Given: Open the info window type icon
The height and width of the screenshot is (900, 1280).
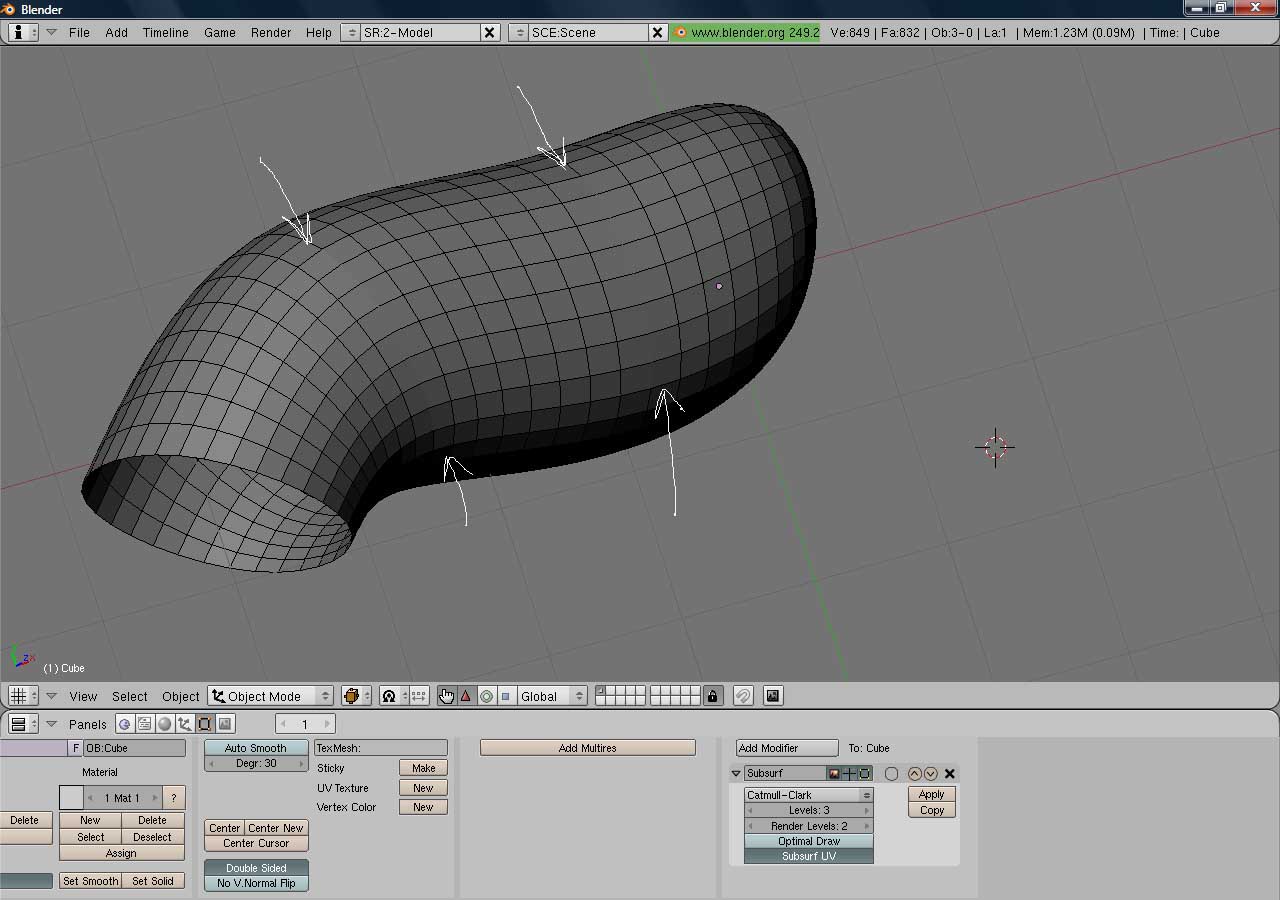Looking at the screenshot, I should point(23,32).
